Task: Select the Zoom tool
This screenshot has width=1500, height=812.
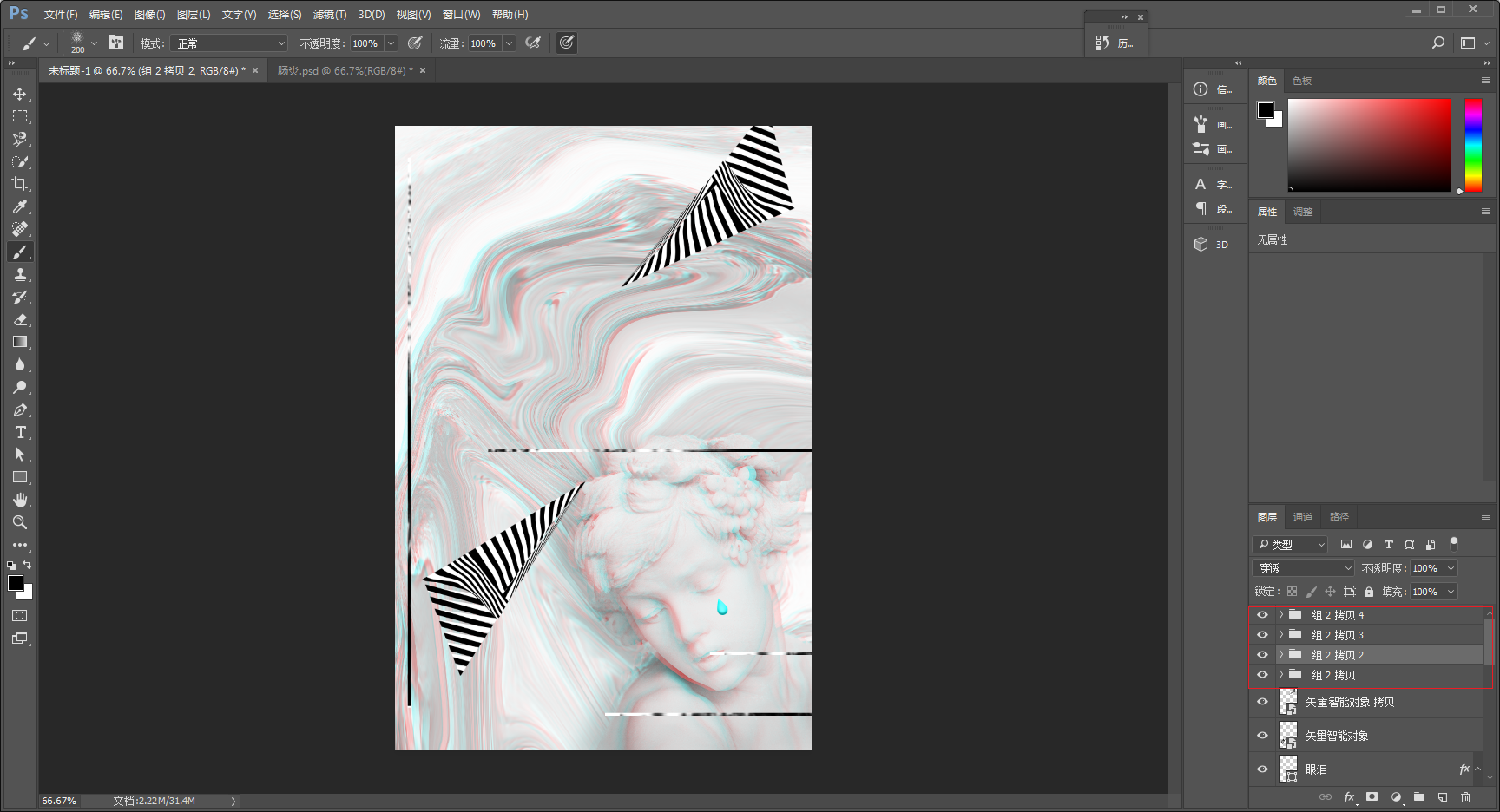Action: [20, 522]
